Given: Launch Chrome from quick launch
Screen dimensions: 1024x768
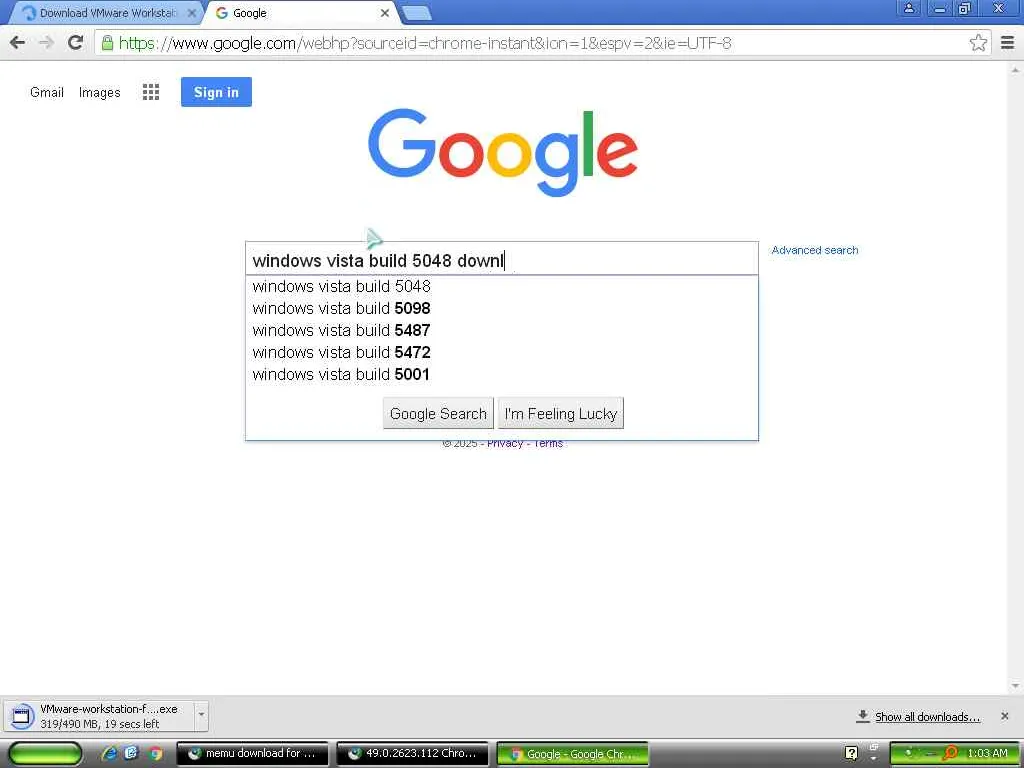Looking at the screenshot, I should click(x=155, y=753).
